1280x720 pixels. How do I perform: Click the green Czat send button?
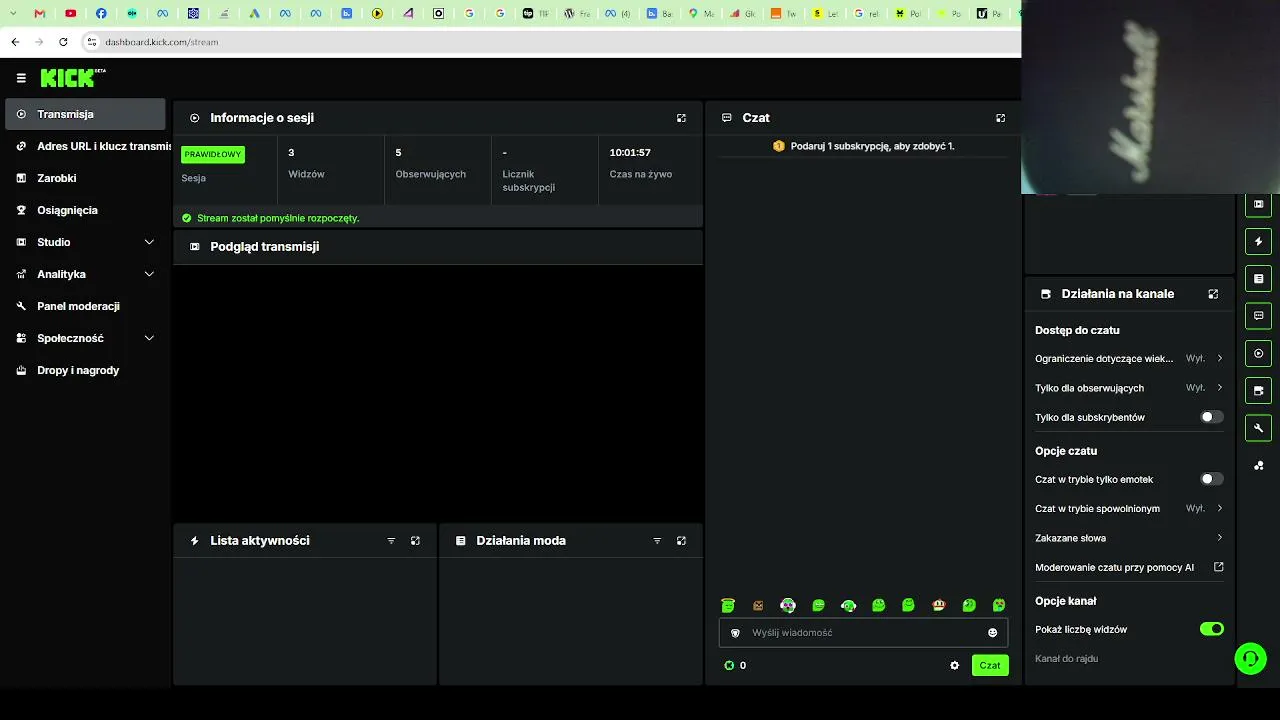(990, 665)
